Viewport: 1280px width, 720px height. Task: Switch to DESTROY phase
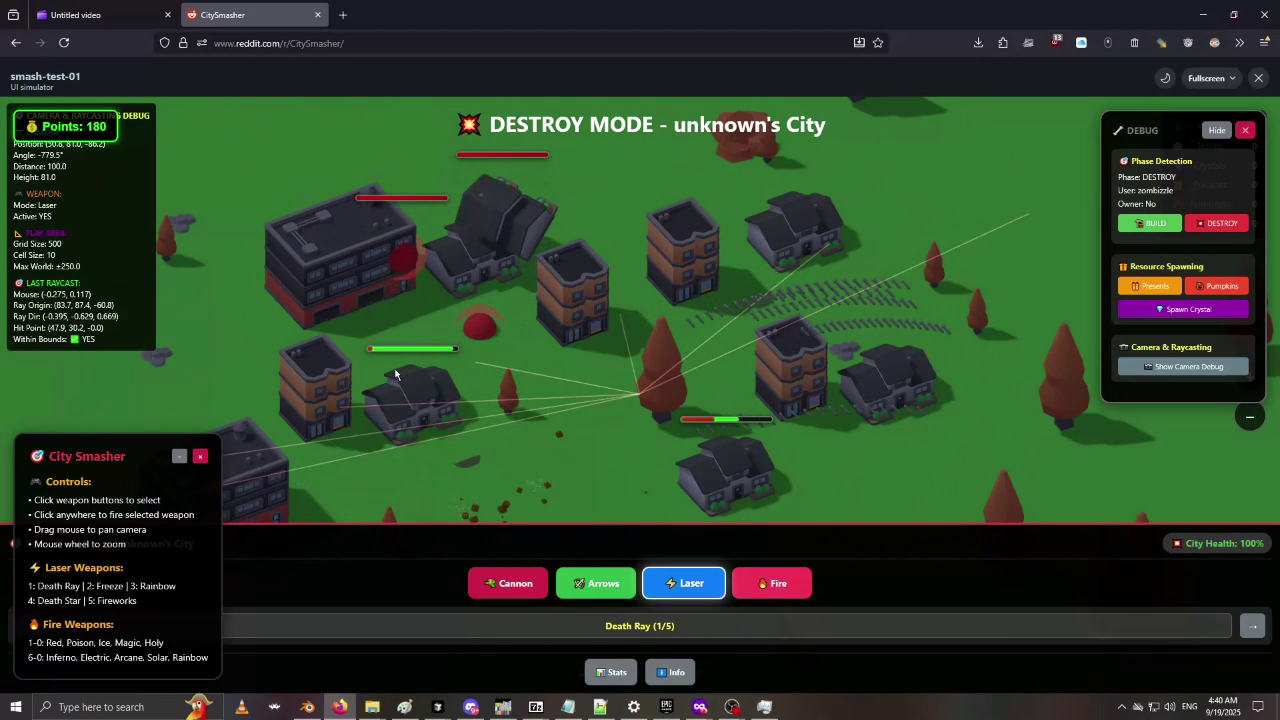click(1217, 223)
